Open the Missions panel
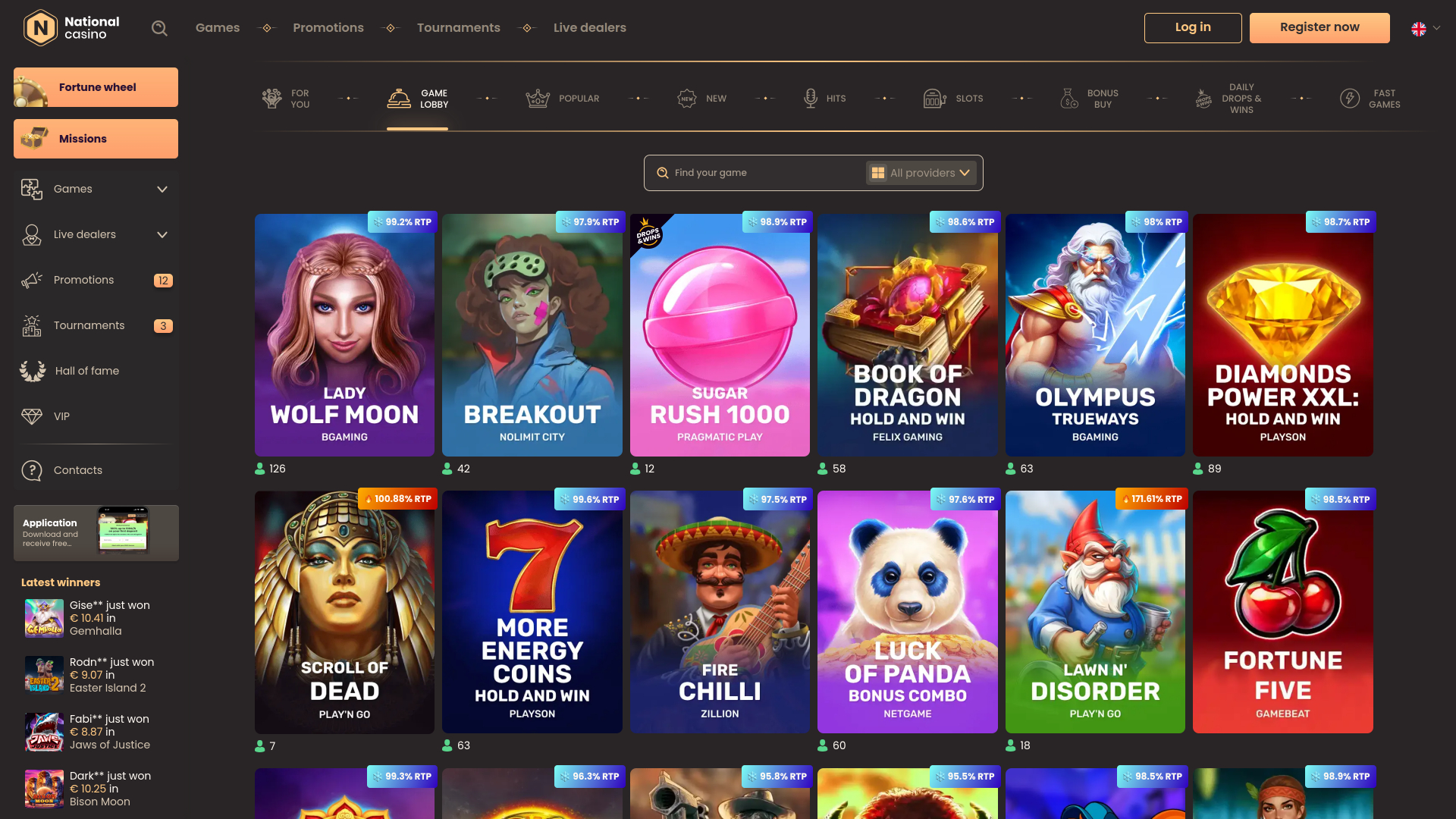The width and height of the screenshot is (1456, 819). pos(96,138)
